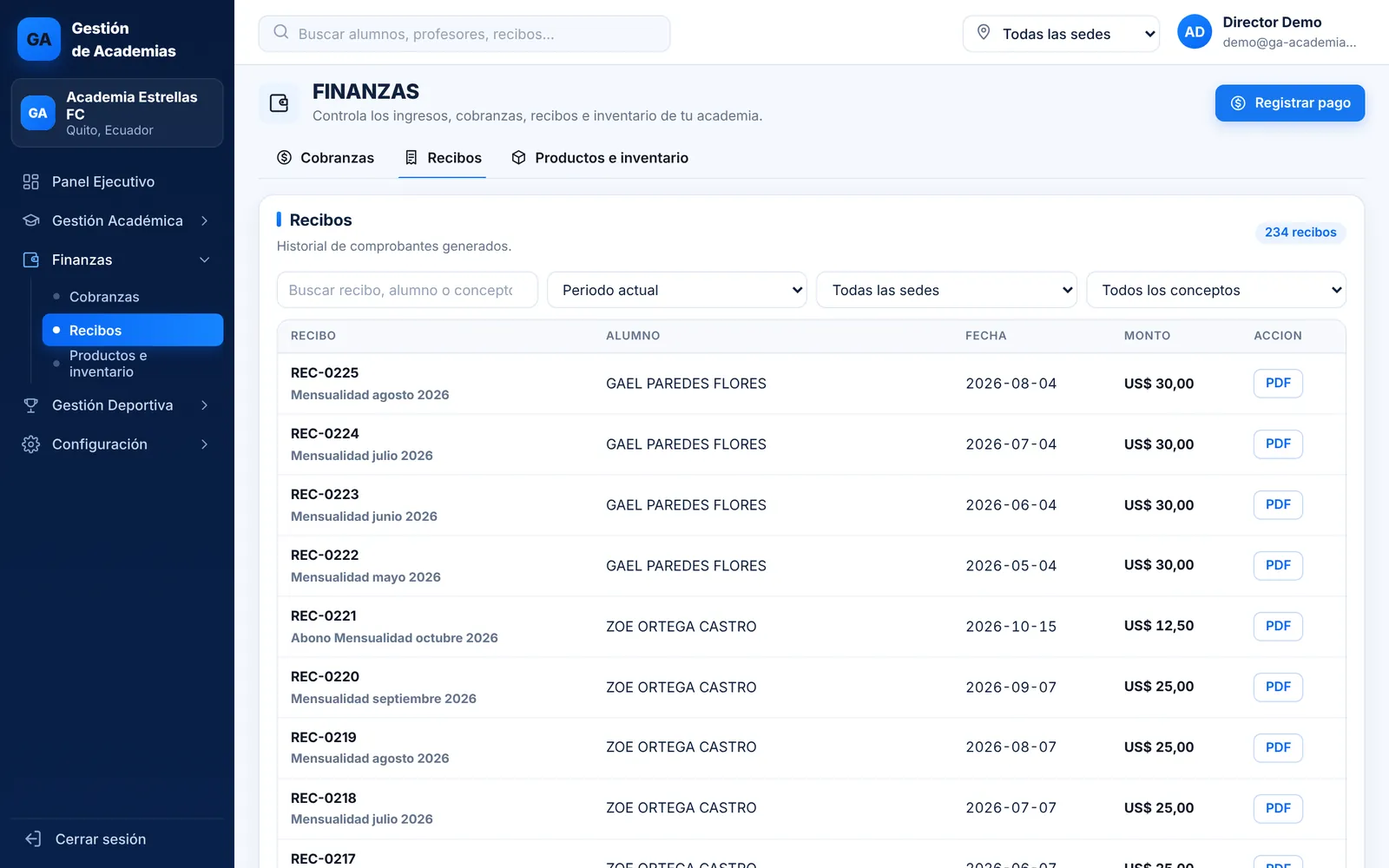Screen dimensions: 1389x868
Task: Click the Finanzas wallet icon in sidebar
Action: 31,260
